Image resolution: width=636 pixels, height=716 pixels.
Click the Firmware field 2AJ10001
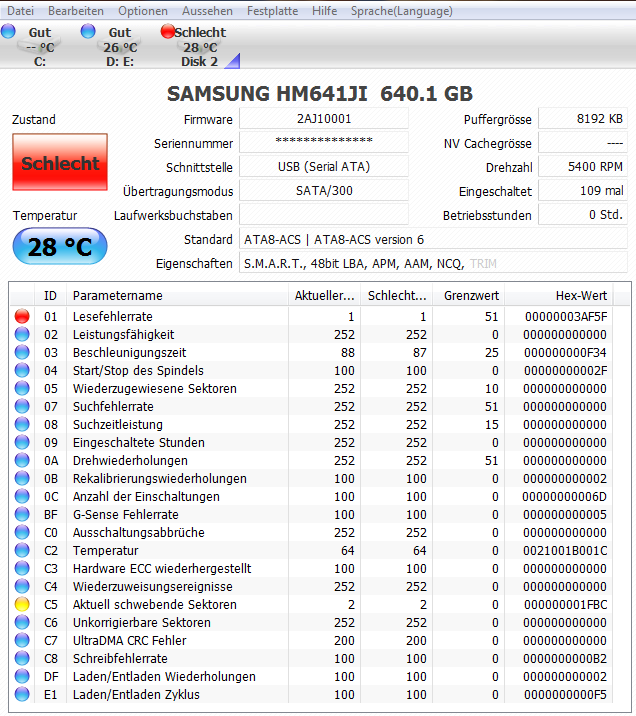tap(324, 119)
